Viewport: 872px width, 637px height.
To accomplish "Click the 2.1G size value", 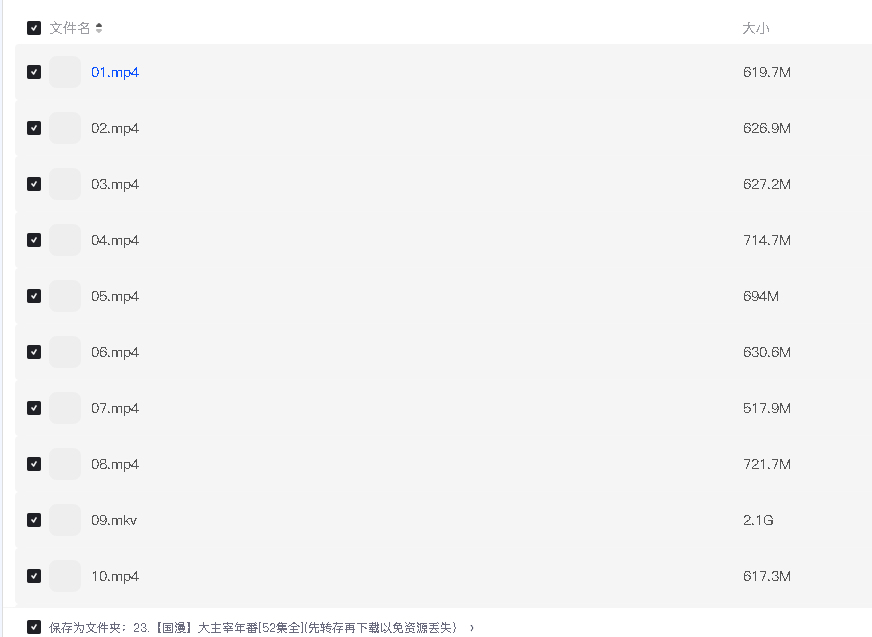I will coord(758,520).
